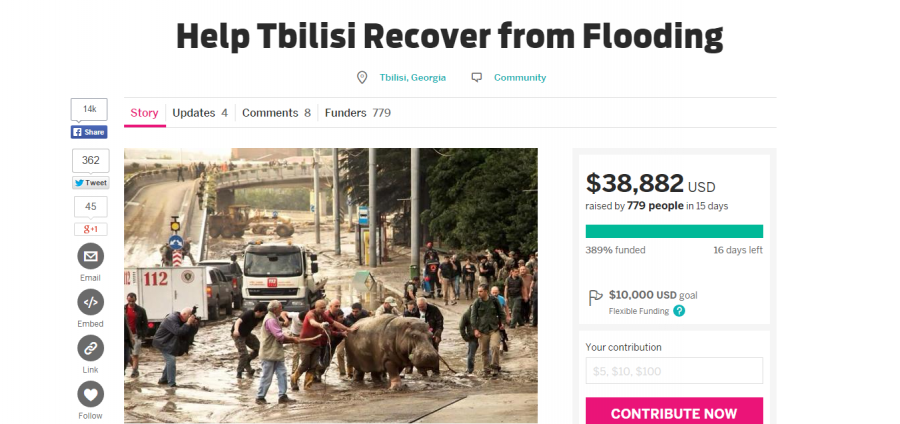
Task: Click the Twitter Tweet button
Action: 91,183
